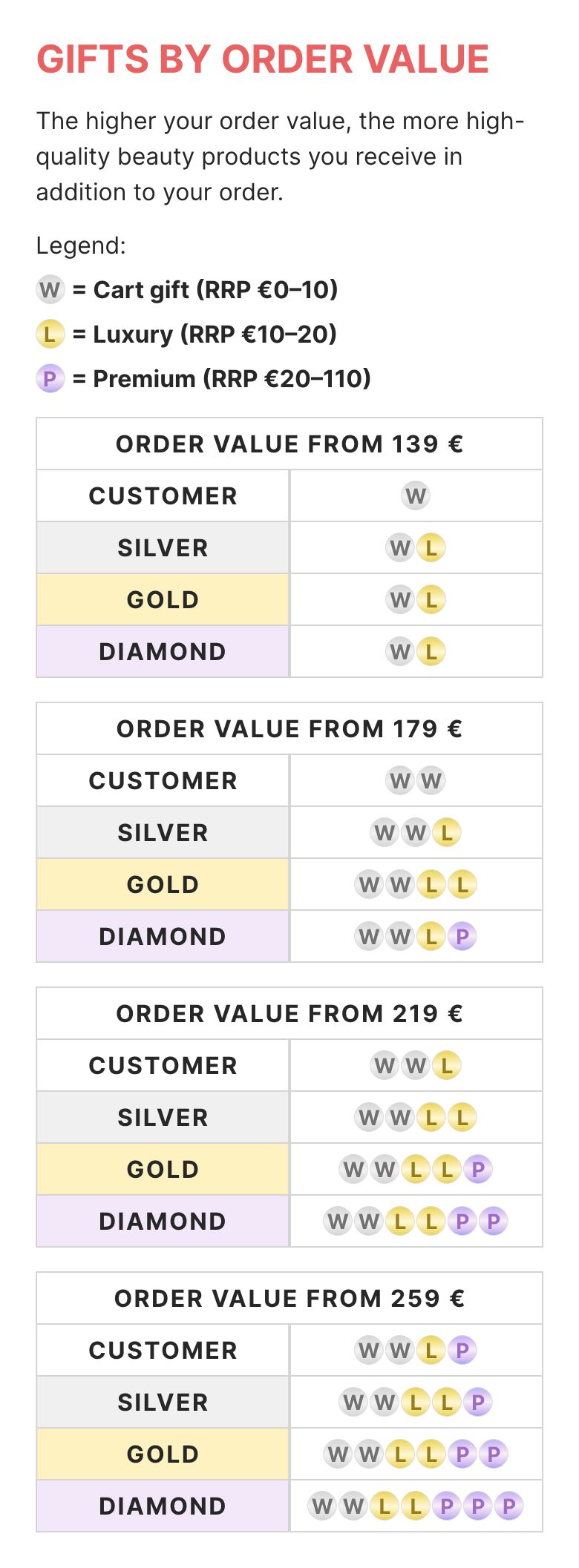
Task: Click the P badge in 219 € Gold row
Action: [x=478, y=1169]
